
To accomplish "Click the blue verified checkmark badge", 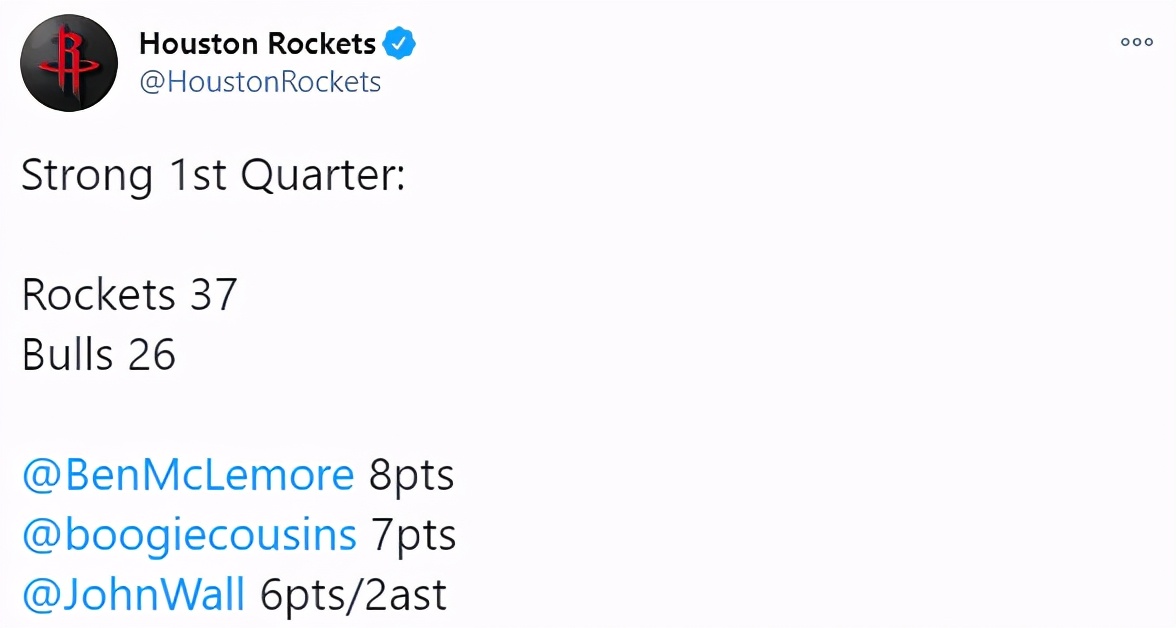I will [x=399, y=44].
